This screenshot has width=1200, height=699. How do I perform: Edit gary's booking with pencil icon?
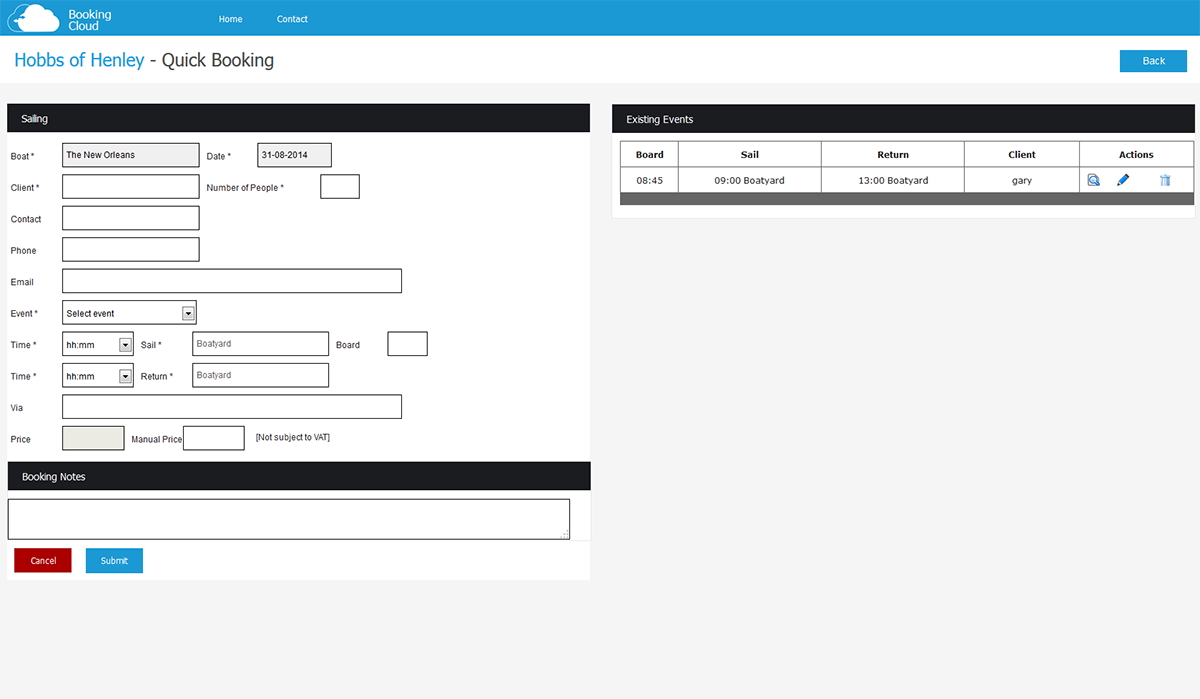(1123, 180)
